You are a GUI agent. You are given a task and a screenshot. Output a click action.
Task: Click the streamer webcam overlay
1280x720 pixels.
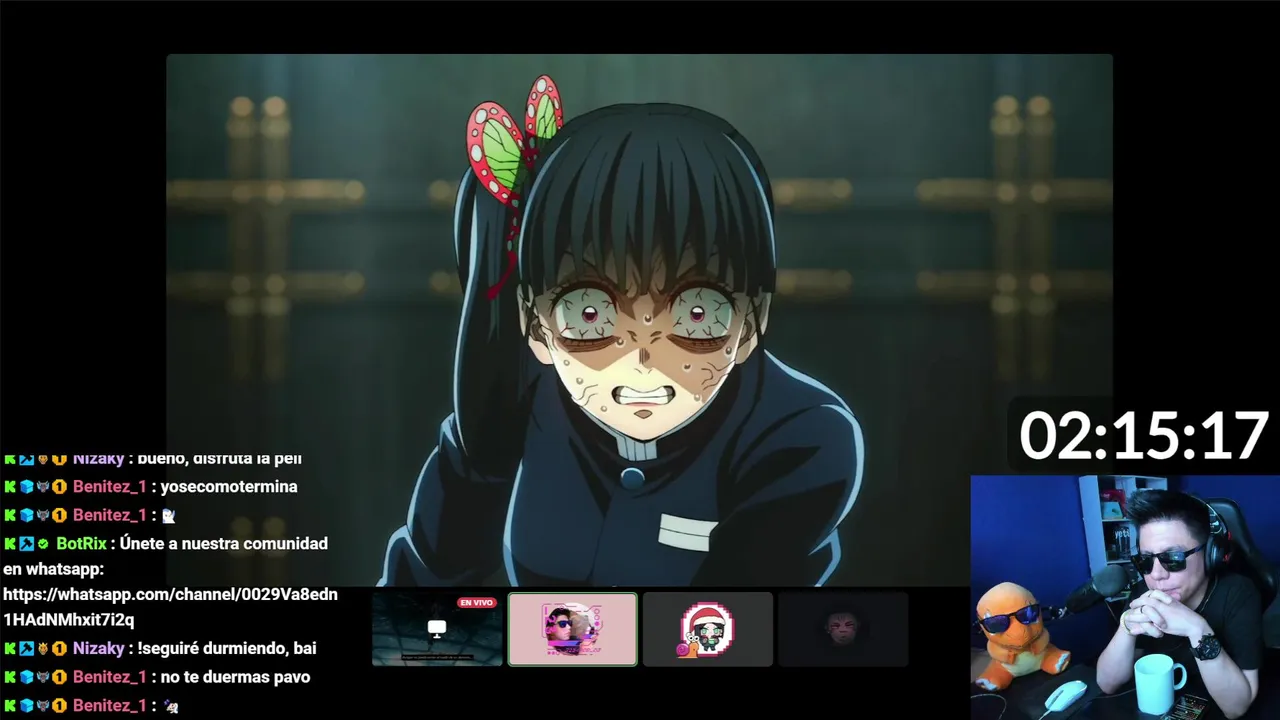click(x=1125, y=597)
